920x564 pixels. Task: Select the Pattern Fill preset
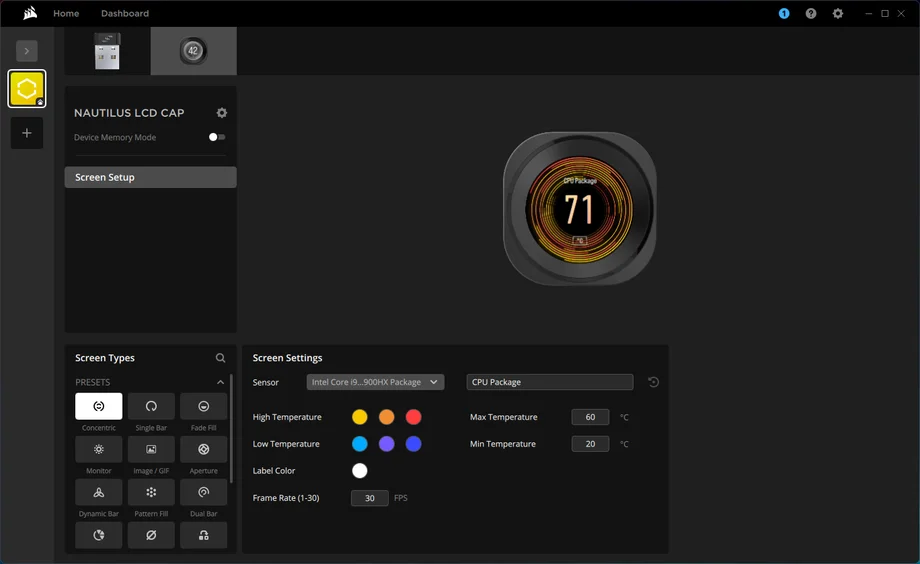(x=151, y=492)
